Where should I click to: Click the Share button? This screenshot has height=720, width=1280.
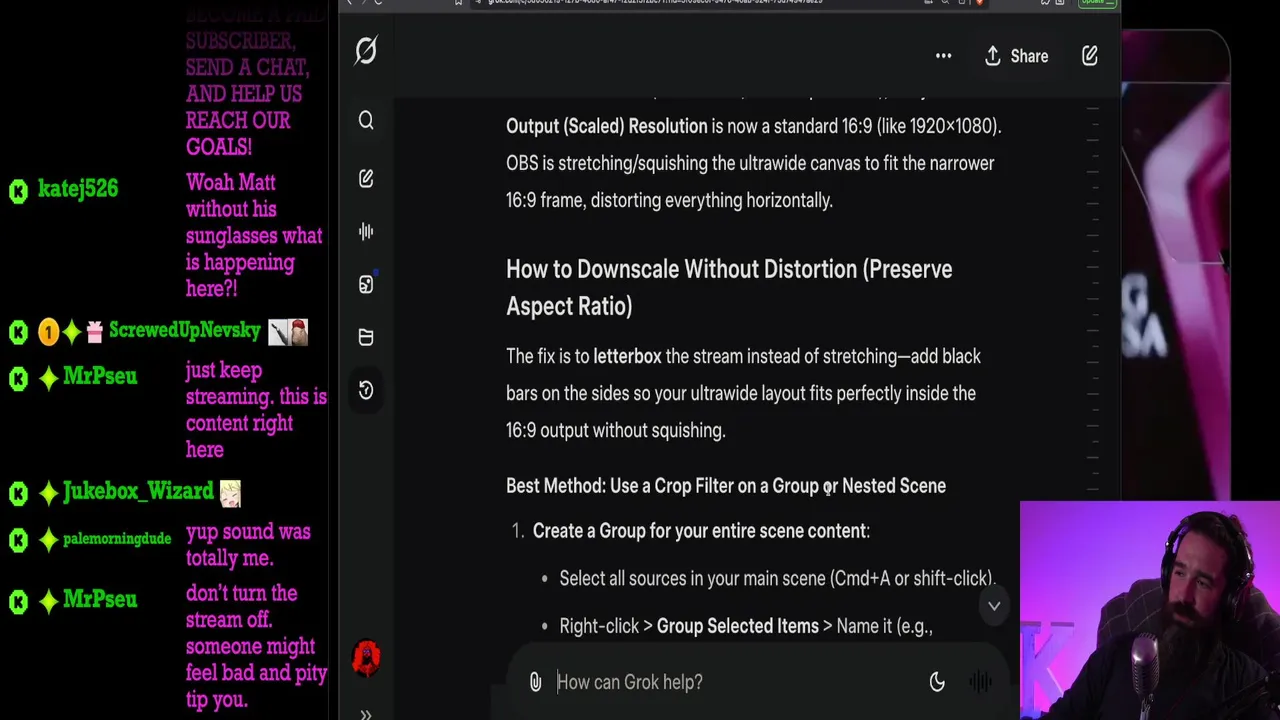[x=1017, y=56]
